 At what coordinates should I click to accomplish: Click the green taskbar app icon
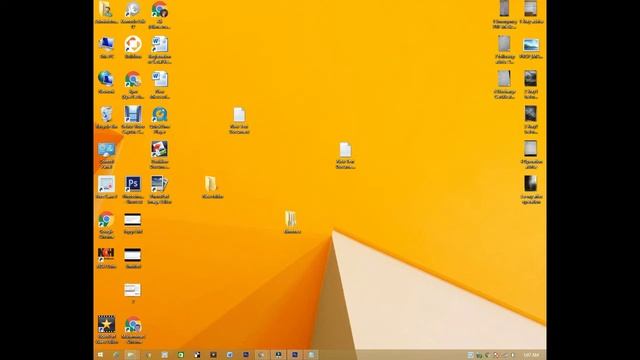[x=181, y=355]
